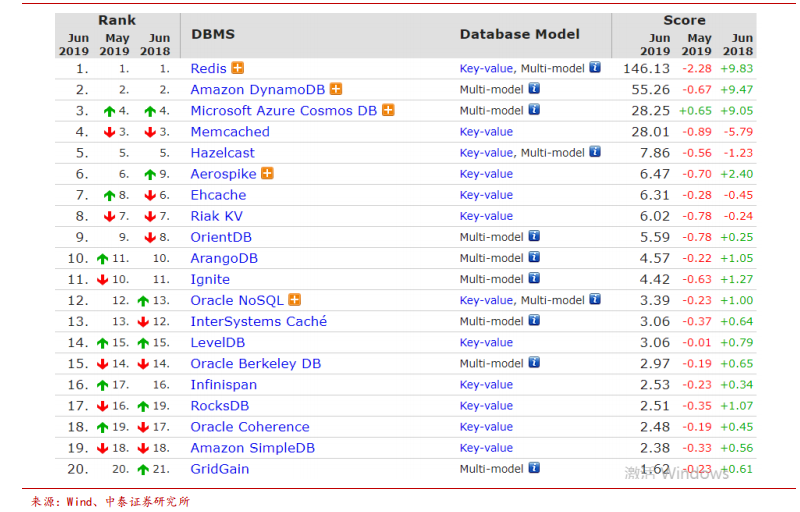Click the DynamoDB score value 55.26
Image resolution: width=800 pixels, height=512 pixels.
(x=651, y=90)
